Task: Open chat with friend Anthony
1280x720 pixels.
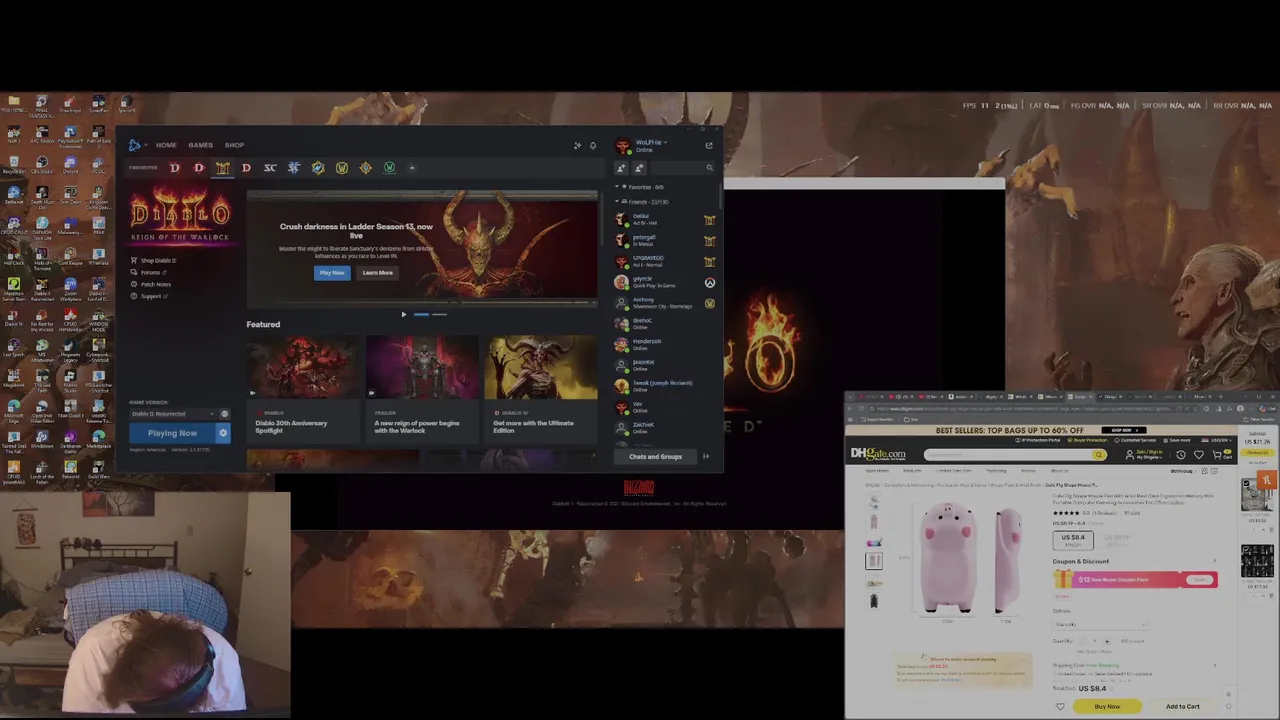Action: point(665,303)
